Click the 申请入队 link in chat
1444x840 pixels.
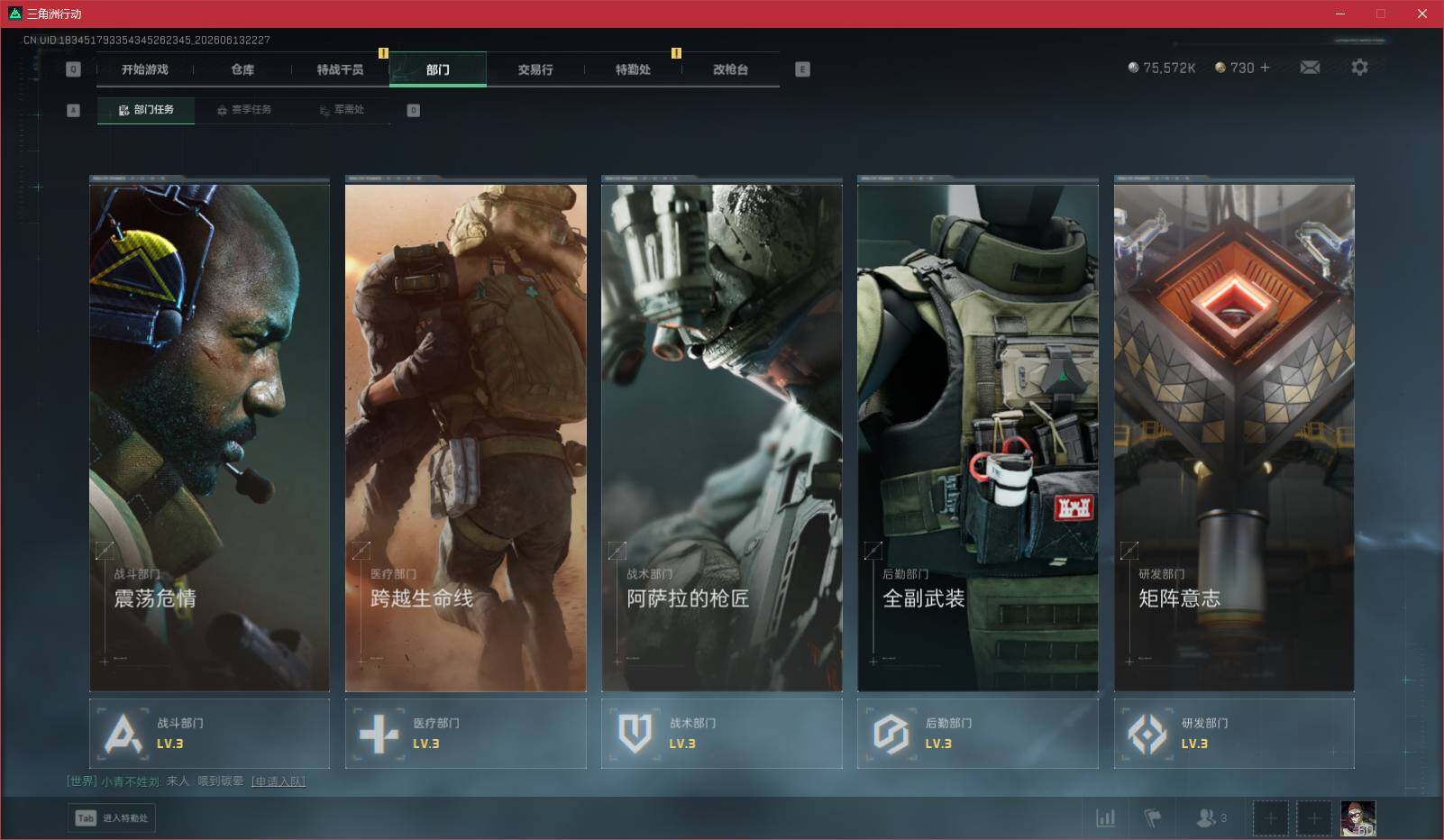279,781
